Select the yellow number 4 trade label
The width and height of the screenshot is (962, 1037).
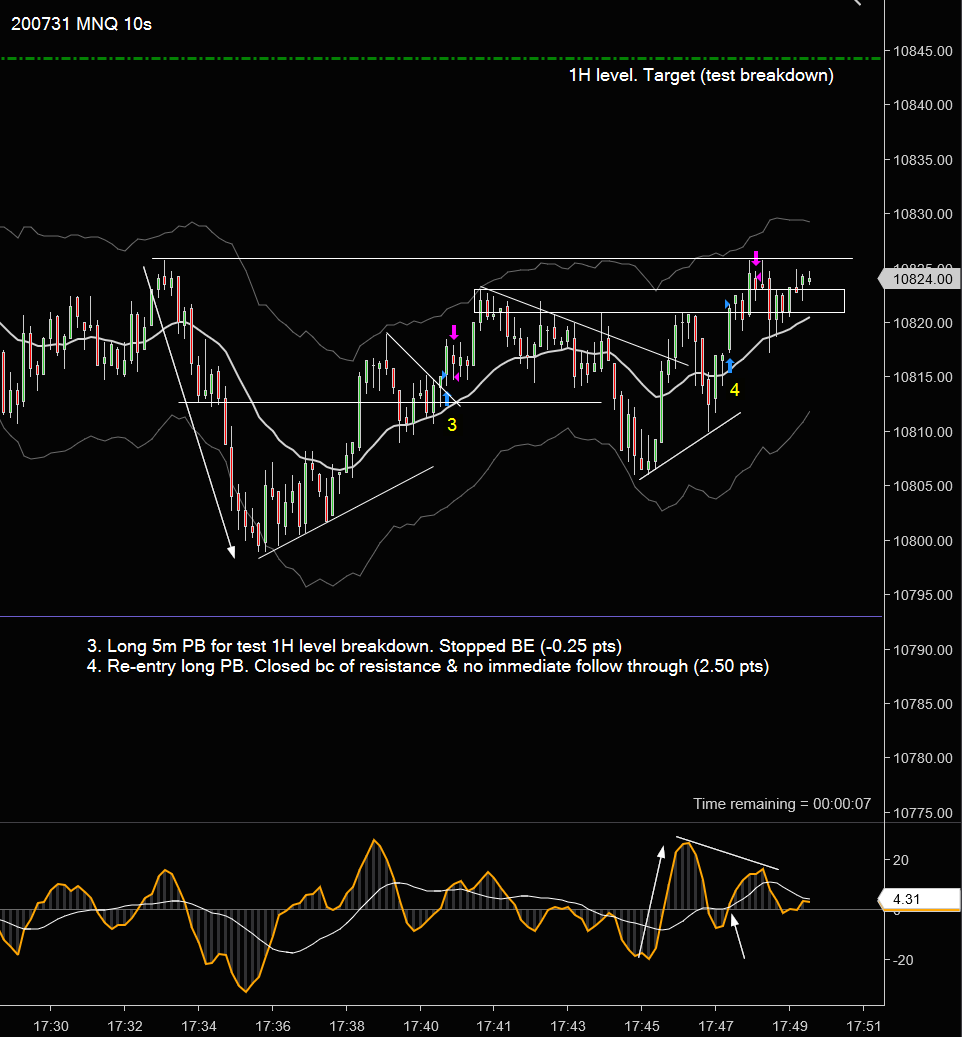pyautogui.click(x=734, y=390)
